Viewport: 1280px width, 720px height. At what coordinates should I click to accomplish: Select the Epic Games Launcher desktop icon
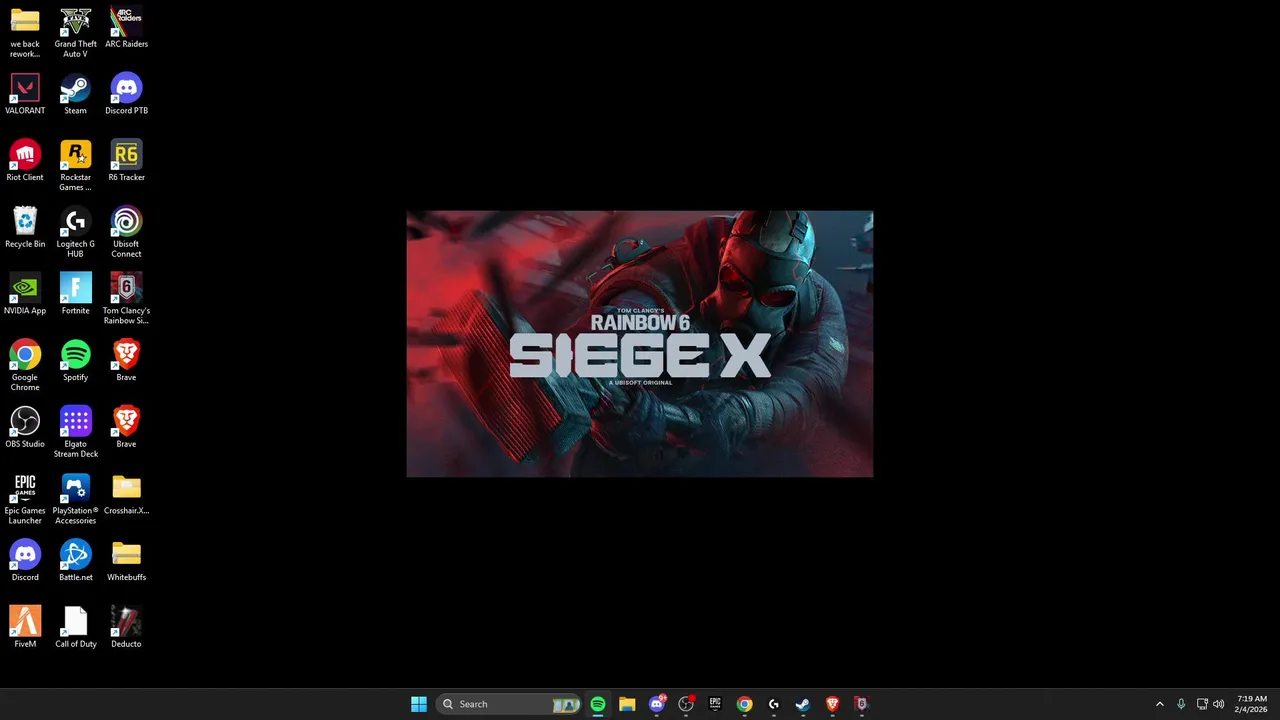click(25, 499)
